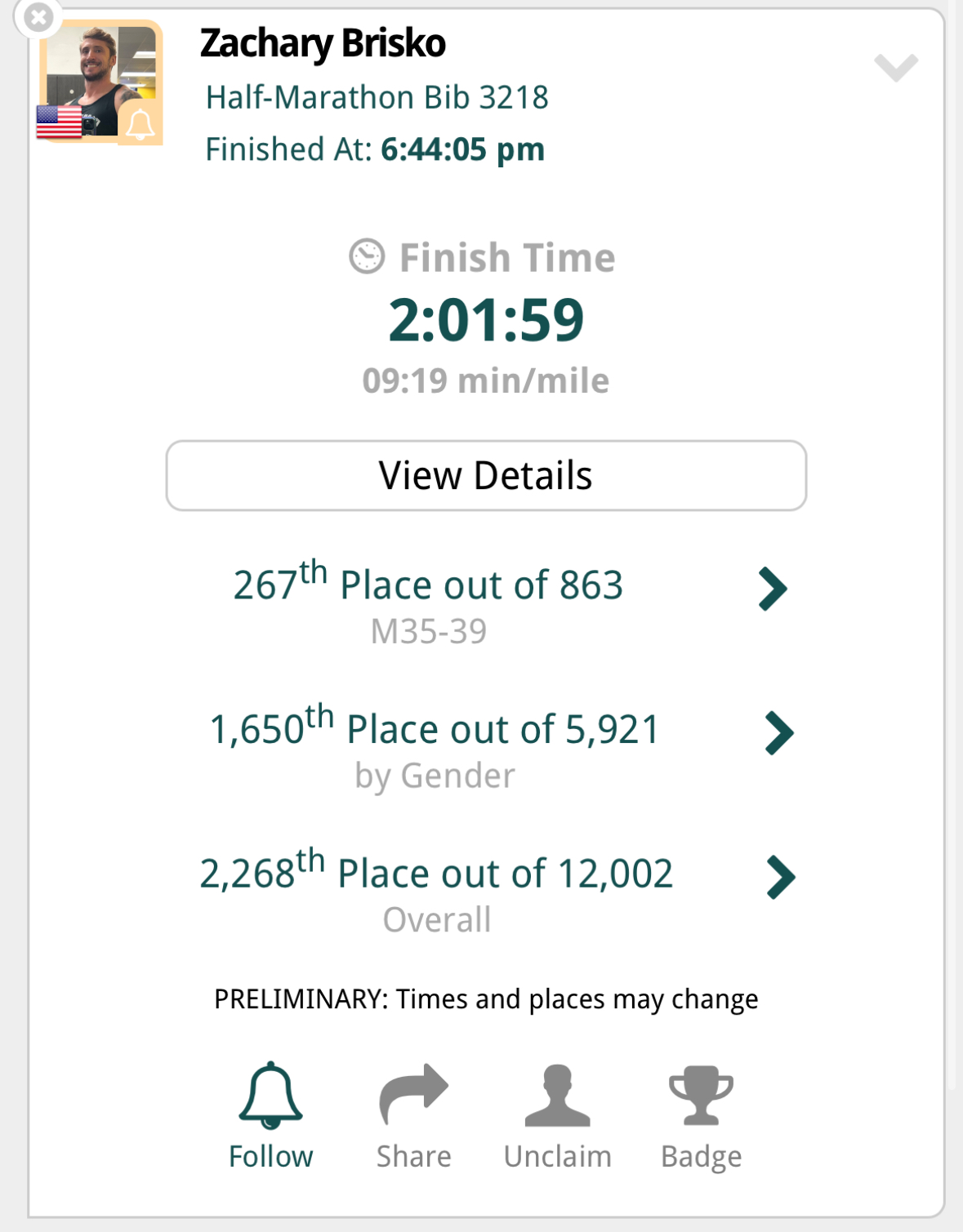Viewport: 963px width, 1232px height.
Task: Expand the by Gender placement arrow
Action: pos(779,733)
